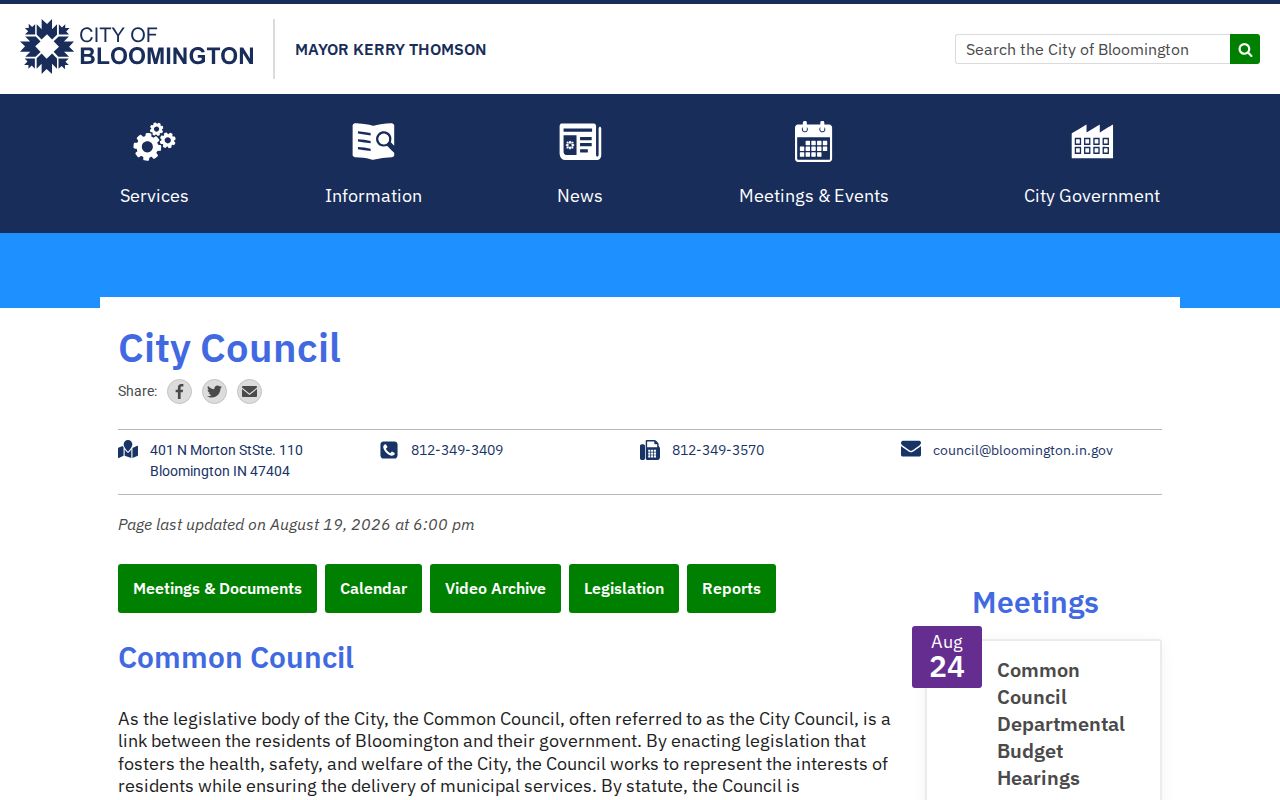Click the green search magnifier button
This screenshot has width=1280, height=800.
[1245, 49]
